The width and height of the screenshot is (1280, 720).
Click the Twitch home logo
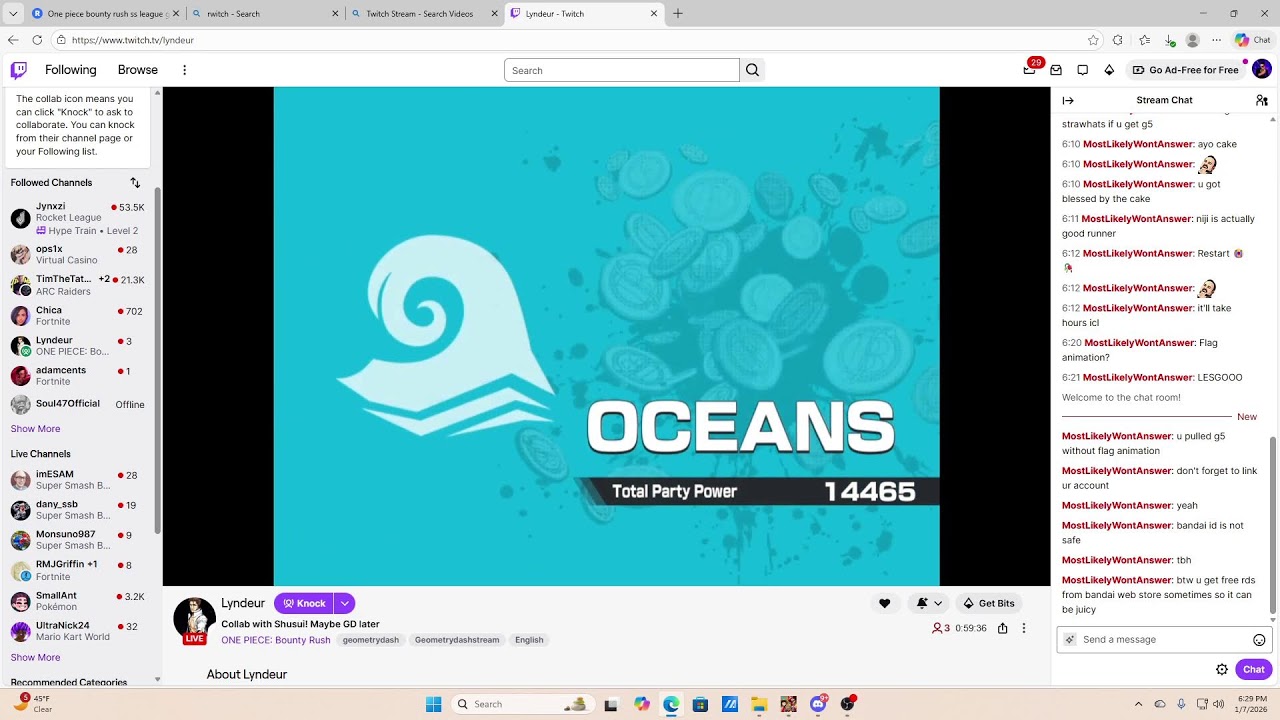coord(19,70)
